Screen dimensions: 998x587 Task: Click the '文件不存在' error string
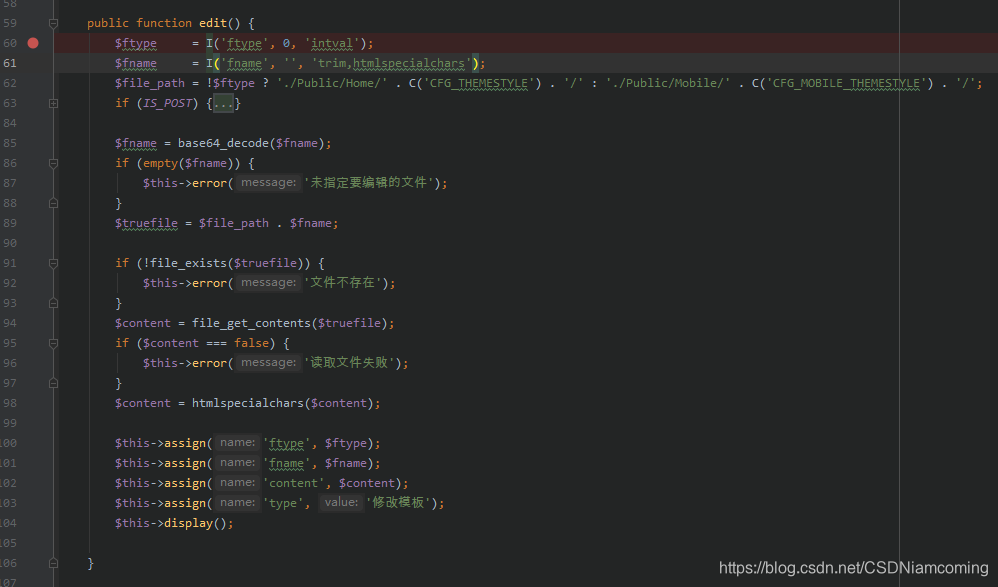pos(342,283)
